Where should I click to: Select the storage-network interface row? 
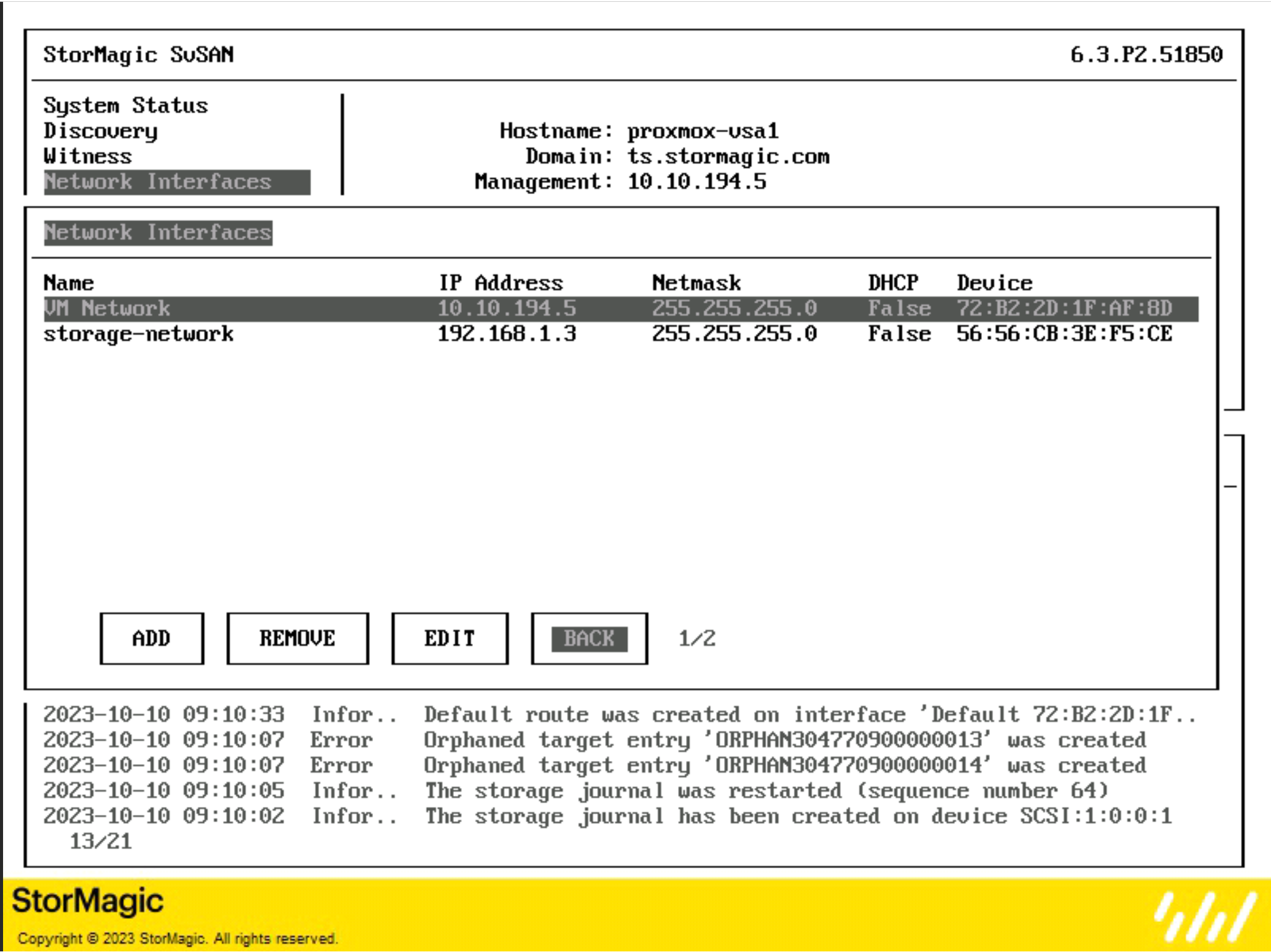(x=620, y=334)
